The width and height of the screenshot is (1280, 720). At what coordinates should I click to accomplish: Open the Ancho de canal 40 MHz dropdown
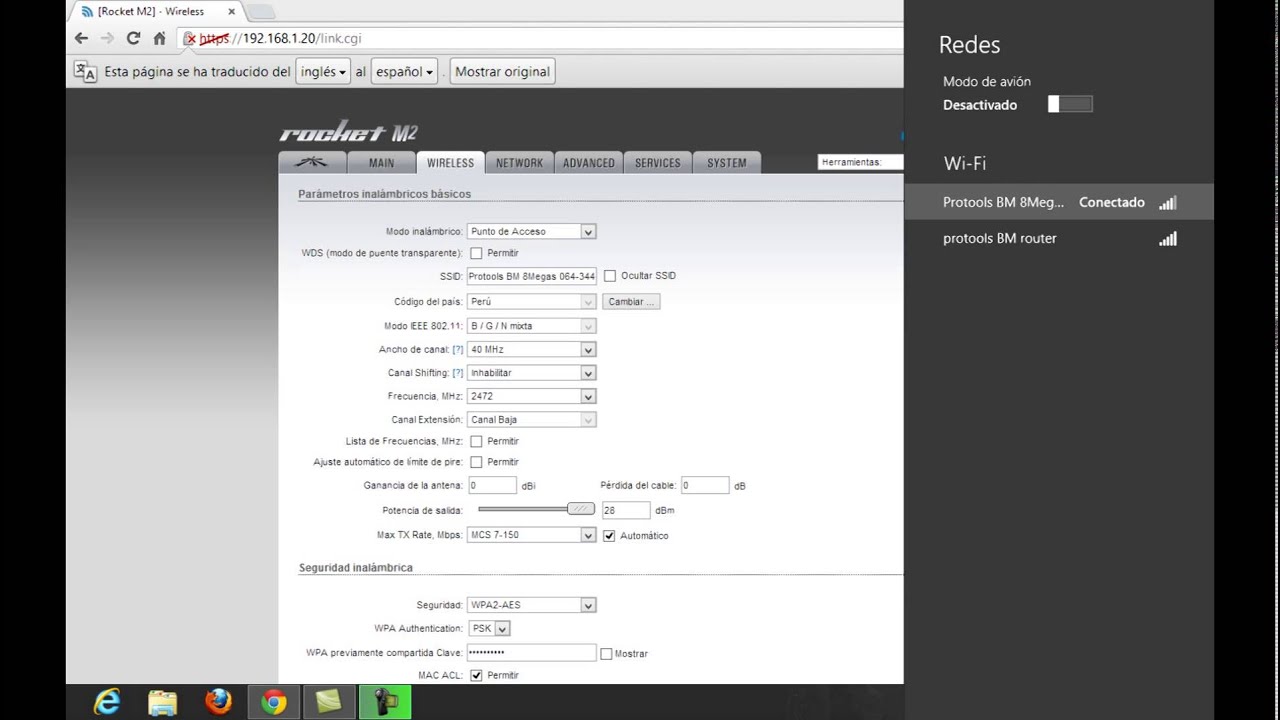click(x=532, y=349)
